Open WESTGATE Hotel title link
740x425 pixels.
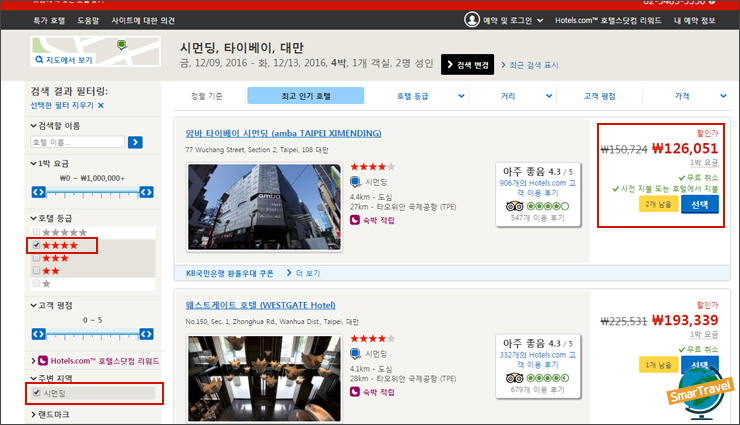260,305
